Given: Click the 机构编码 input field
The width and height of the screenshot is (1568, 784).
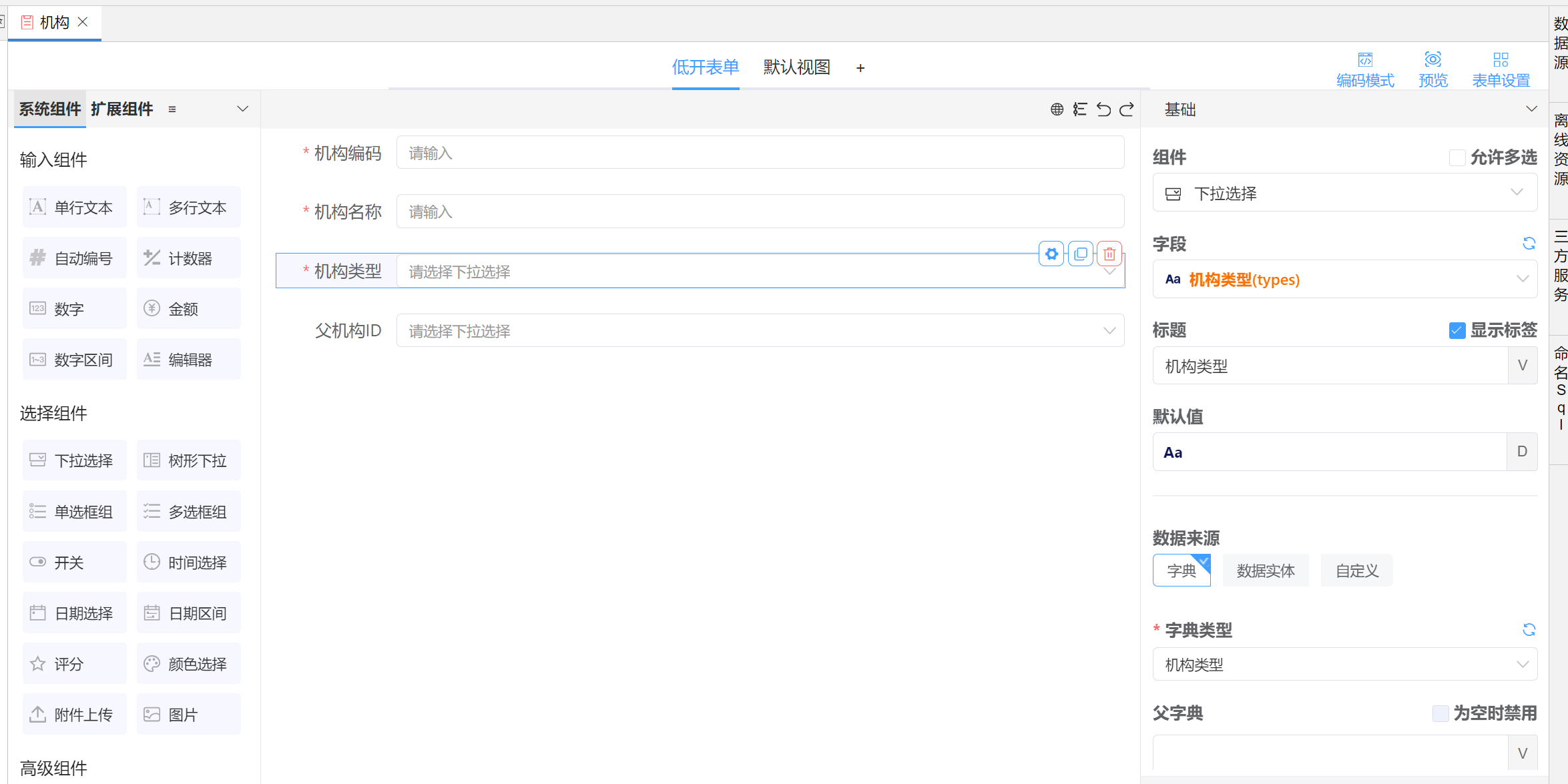Looking at the screenshot, I should tap(760, 153).
